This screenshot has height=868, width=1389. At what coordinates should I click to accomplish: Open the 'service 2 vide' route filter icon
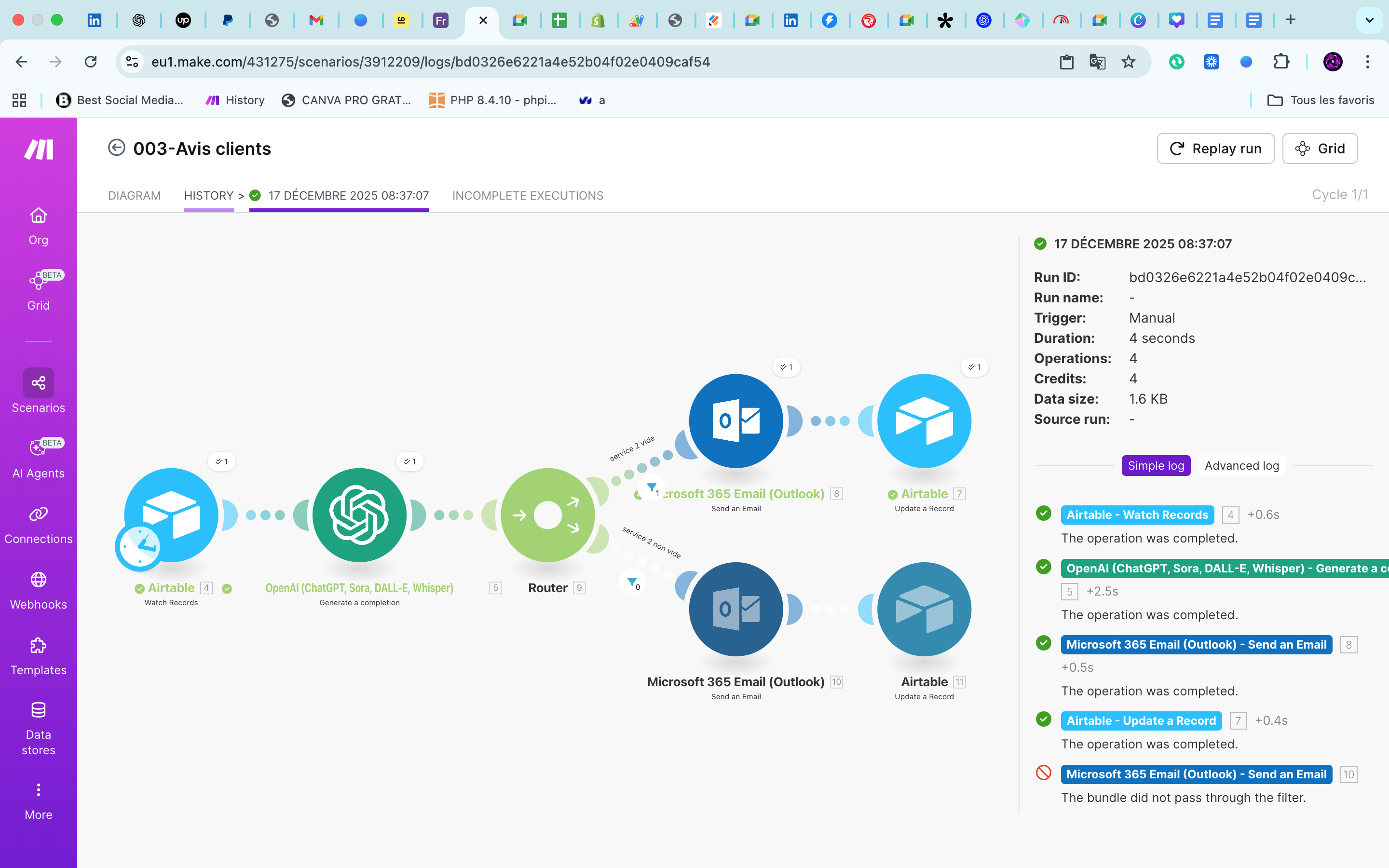(x=652, y=488)
